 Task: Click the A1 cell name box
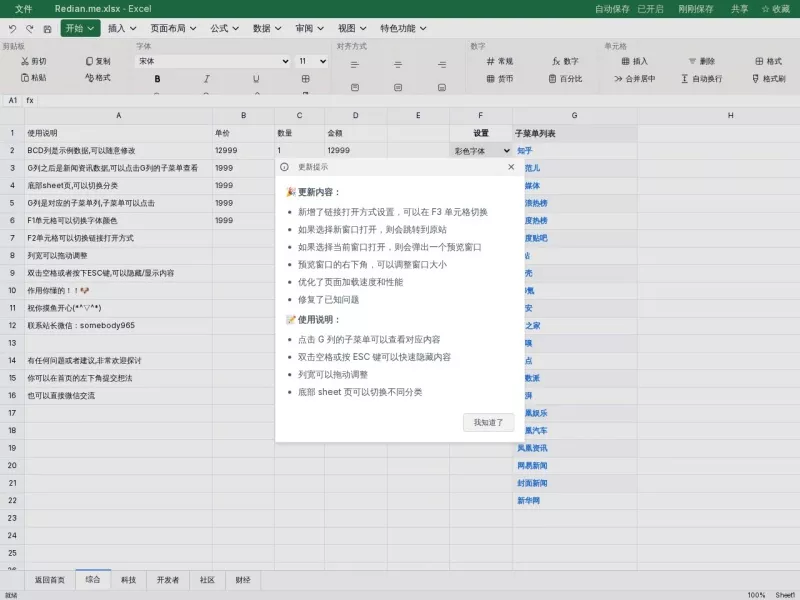click(x=13, y=101)
